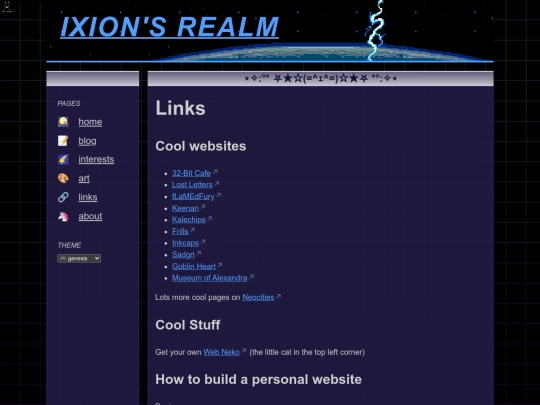Click the lightning bolt in the header banner
This screenshot has height=405, width=540.
[x=375, y=30]
